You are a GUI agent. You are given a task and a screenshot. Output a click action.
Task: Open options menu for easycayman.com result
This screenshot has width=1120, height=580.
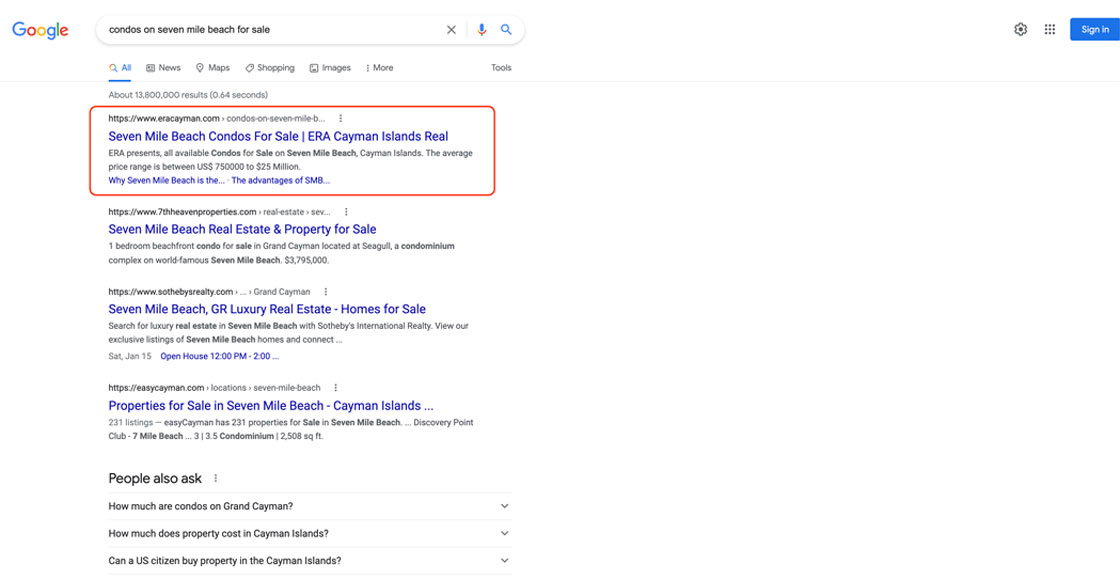tap(336, 388)
